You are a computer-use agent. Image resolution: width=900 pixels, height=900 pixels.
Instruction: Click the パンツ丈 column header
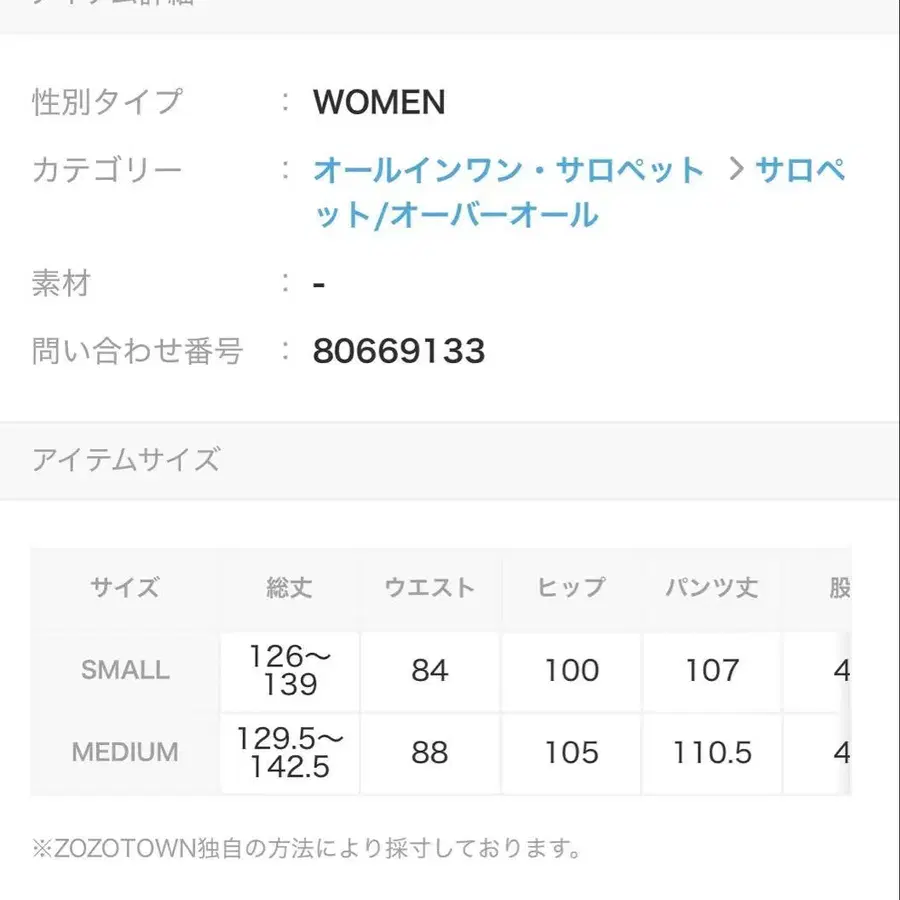coord(712,588)
